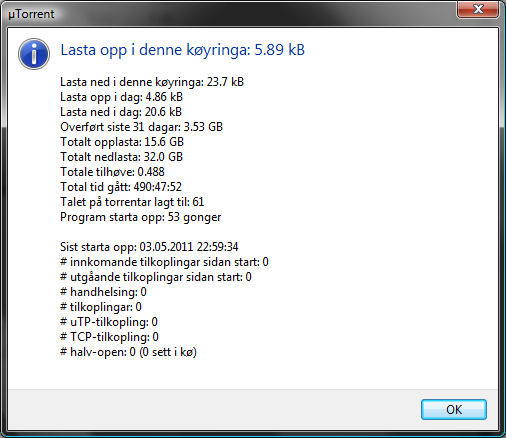507x438 pixels.
Task: Click the blue information icon
Action: tap(34, 54)
